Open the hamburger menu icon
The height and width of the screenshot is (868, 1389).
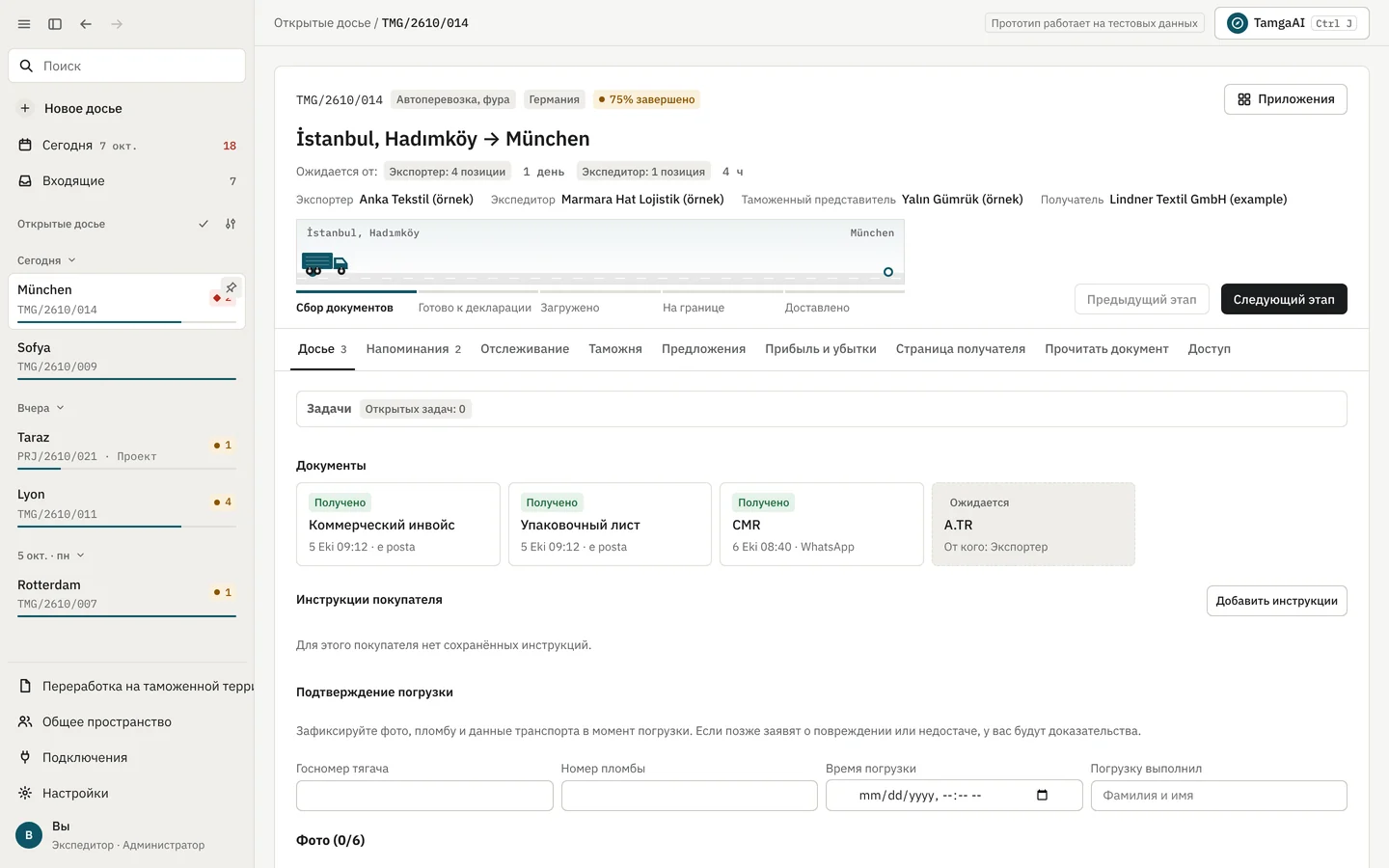(24, 24)
